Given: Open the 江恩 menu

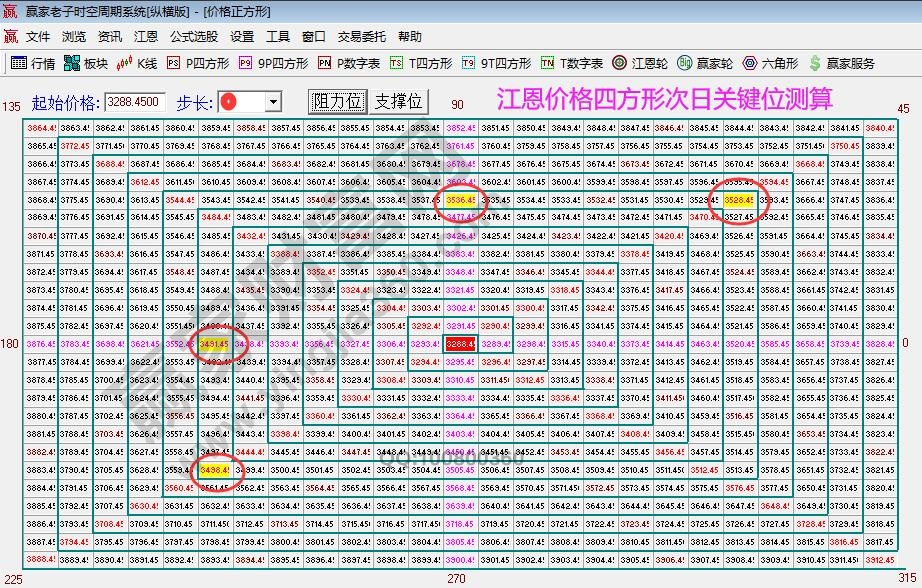Looking at the screenshot, I should [x=146, y=36].
